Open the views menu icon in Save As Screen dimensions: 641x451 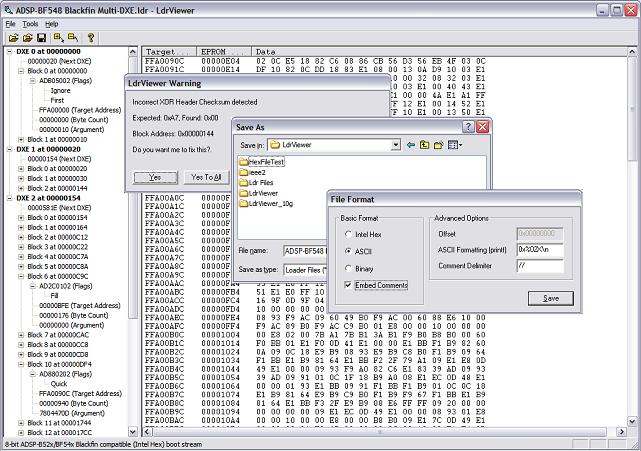[455, 145]
